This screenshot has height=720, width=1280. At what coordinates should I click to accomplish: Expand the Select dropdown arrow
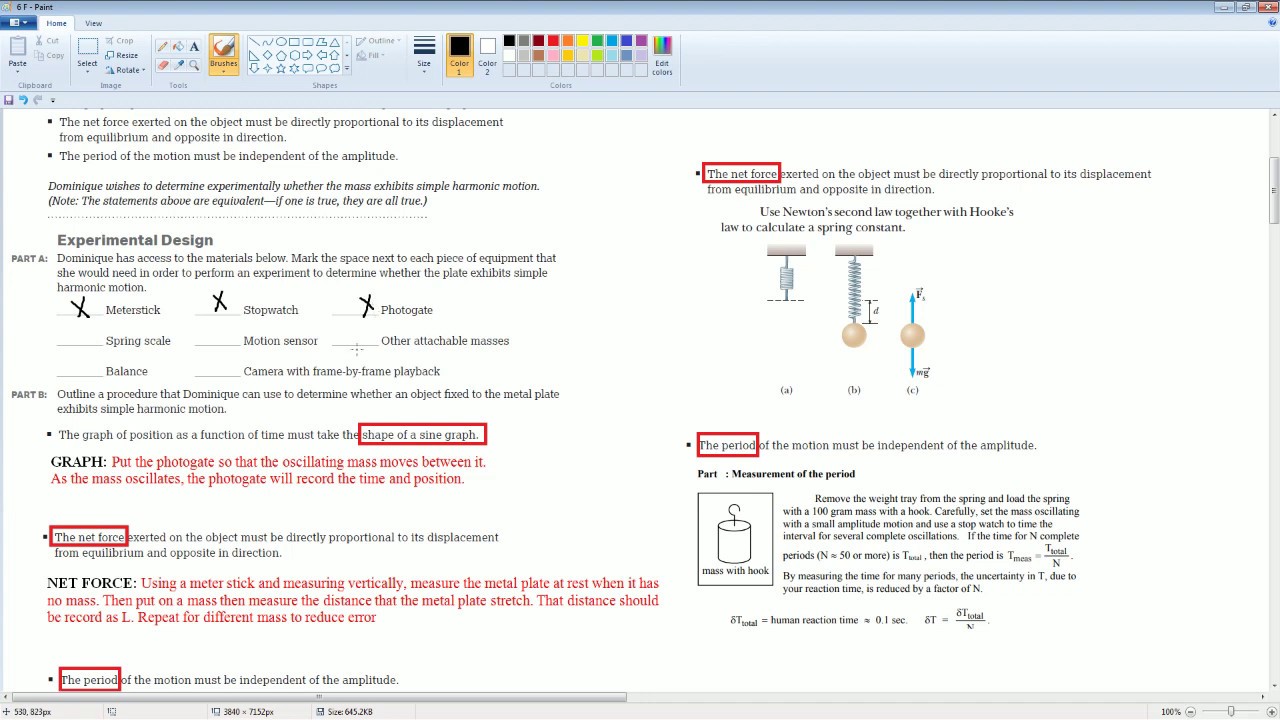pos(88,70)
